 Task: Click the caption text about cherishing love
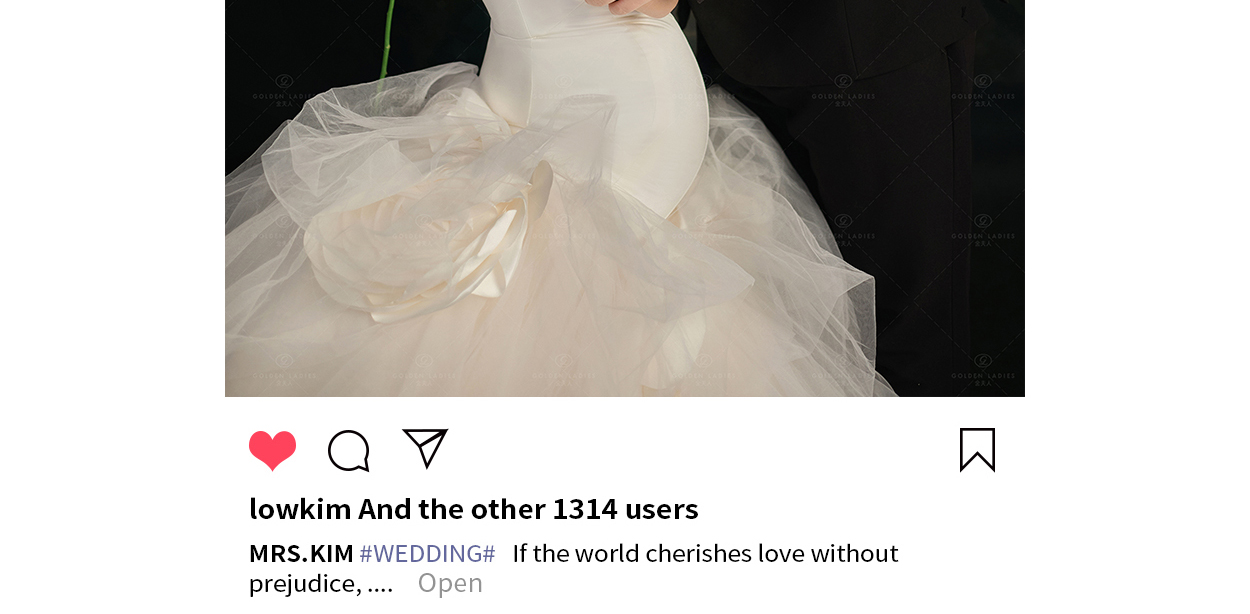[705, 553]
